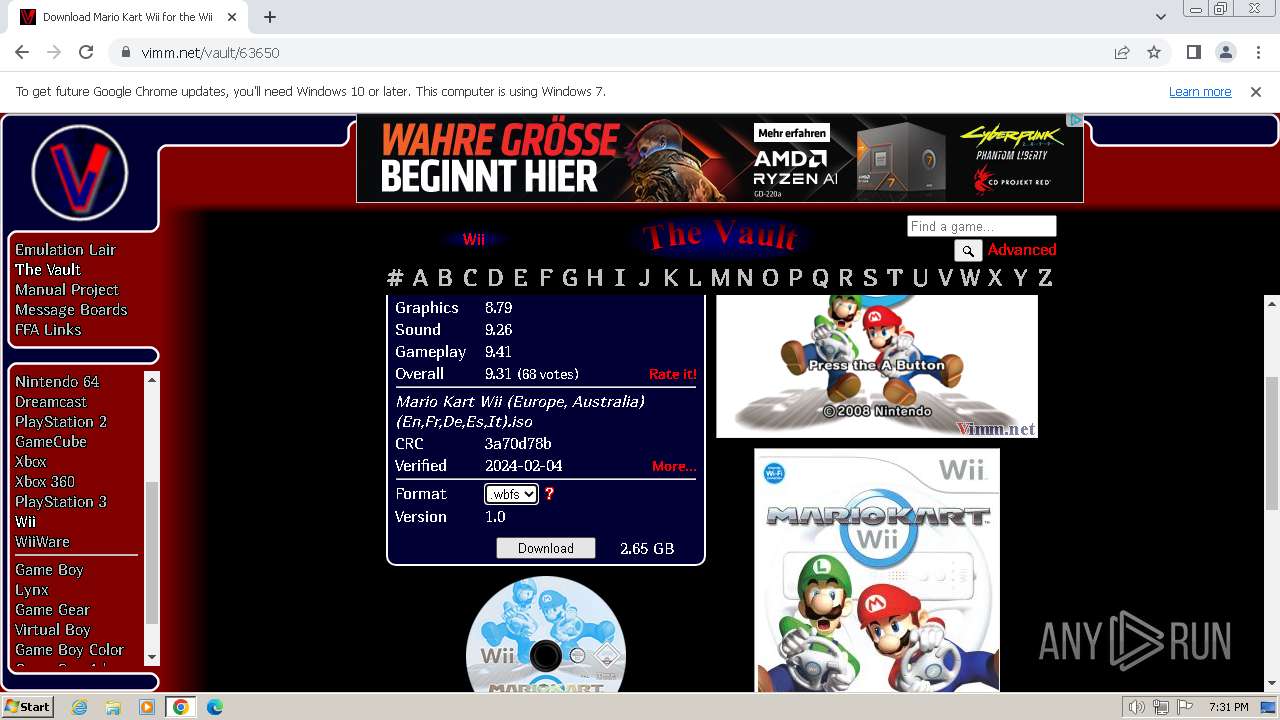The height and width of the screenshot is (720, 1280).
Task: Open File Explorer from the taskbar
Action: click(x=113, y=707)
